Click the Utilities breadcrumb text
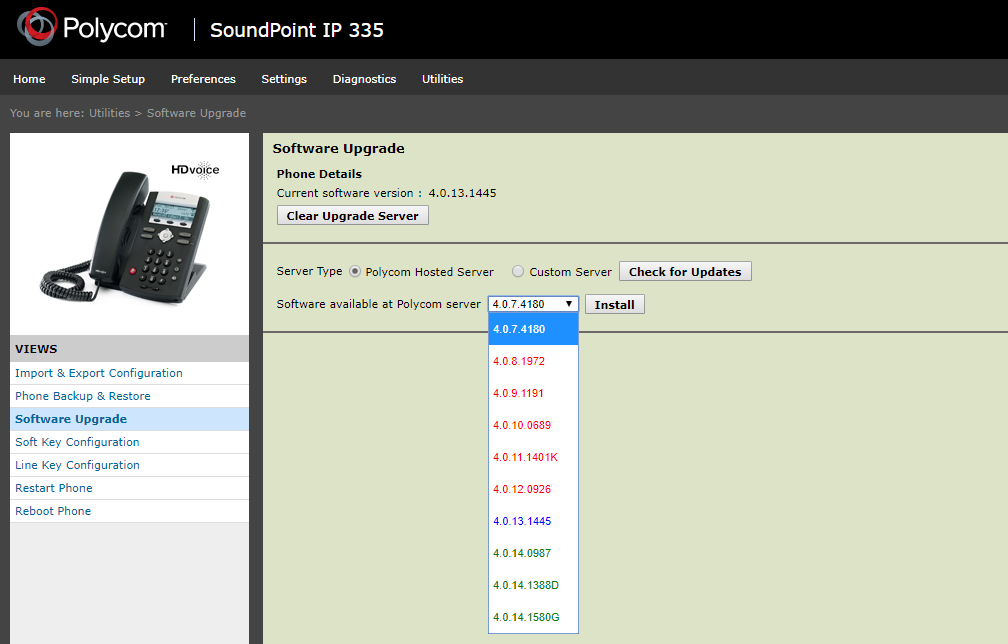This screenshot has height=644, width=1008. 109,113
